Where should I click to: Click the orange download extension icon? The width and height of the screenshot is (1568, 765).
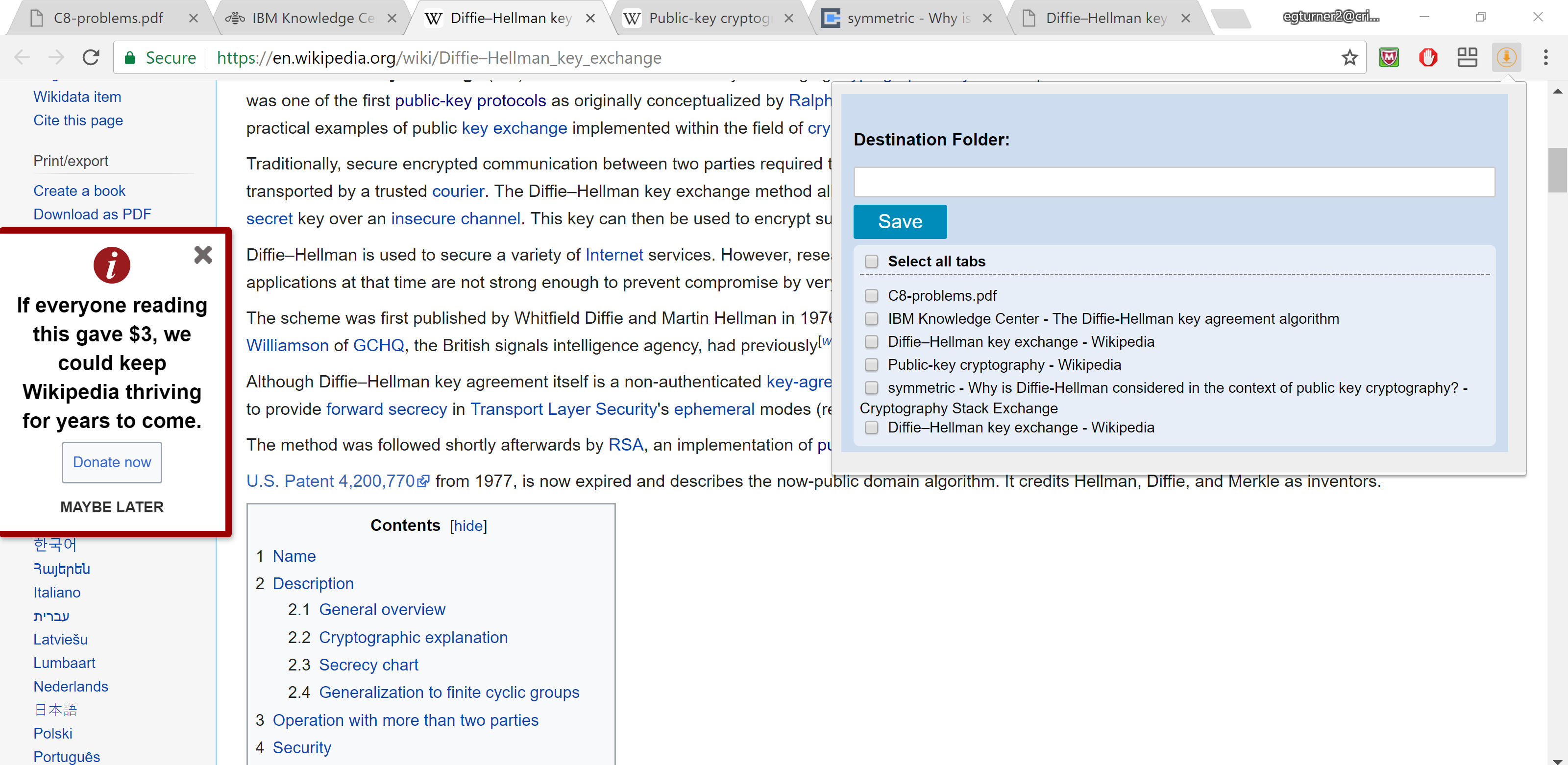tap(1506, 58)
